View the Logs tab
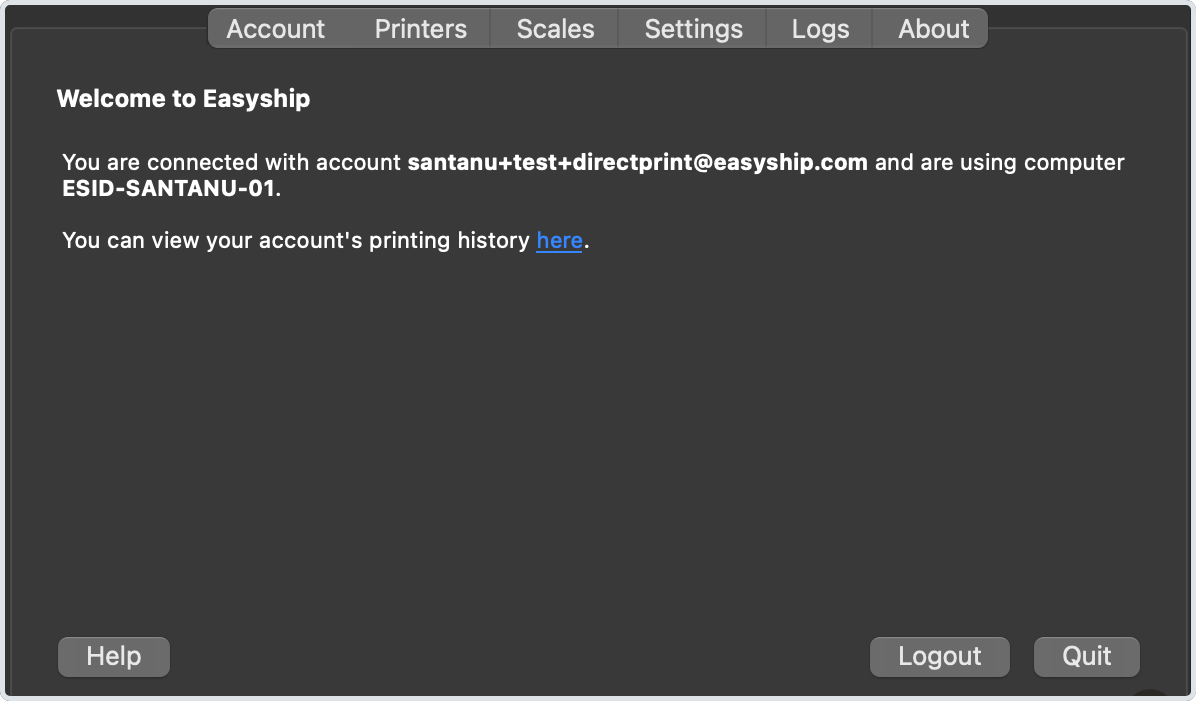 coord(819,29)
